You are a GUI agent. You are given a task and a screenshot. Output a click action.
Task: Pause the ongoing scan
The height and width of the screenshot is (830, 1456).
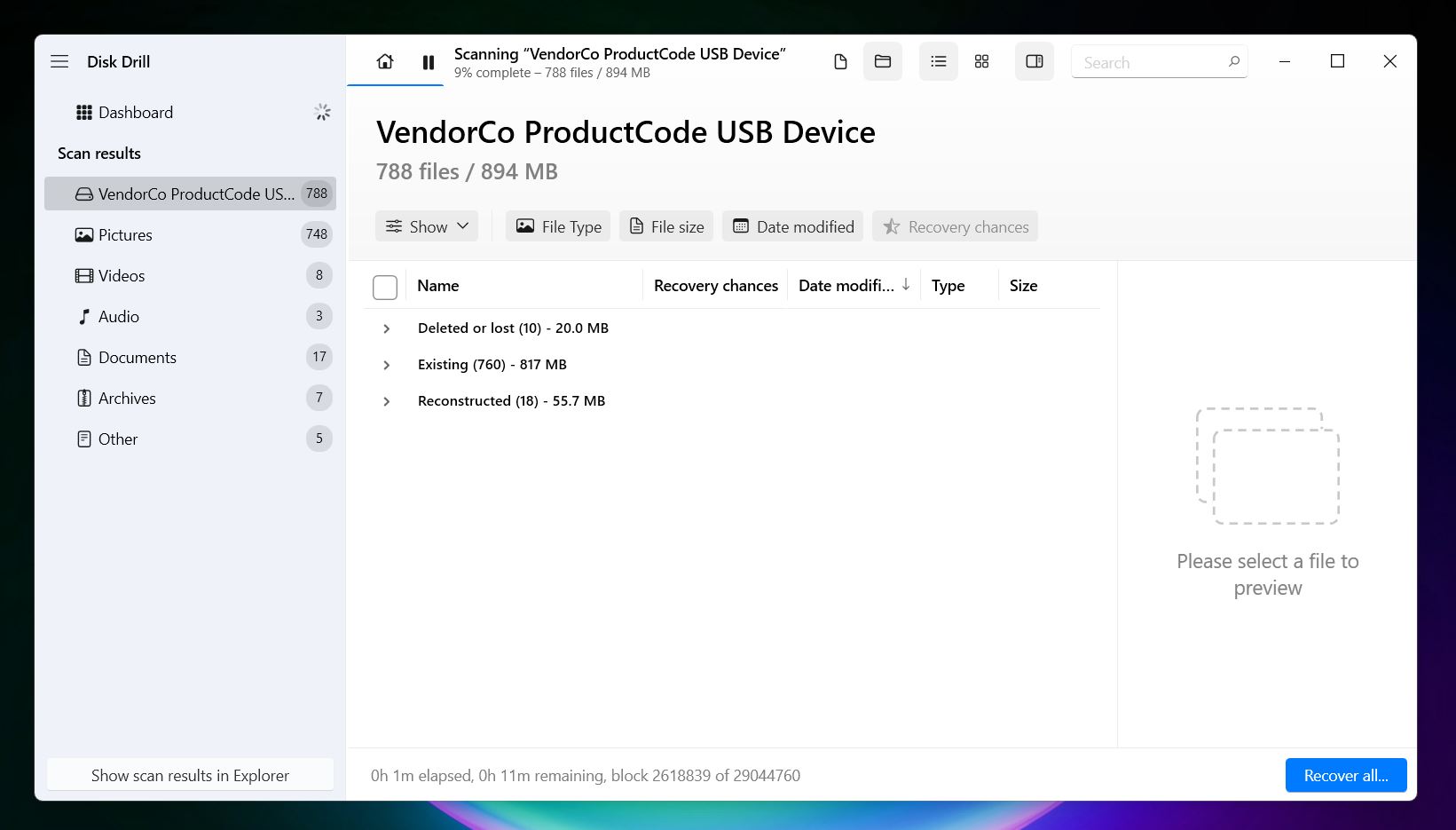(429, 62)
